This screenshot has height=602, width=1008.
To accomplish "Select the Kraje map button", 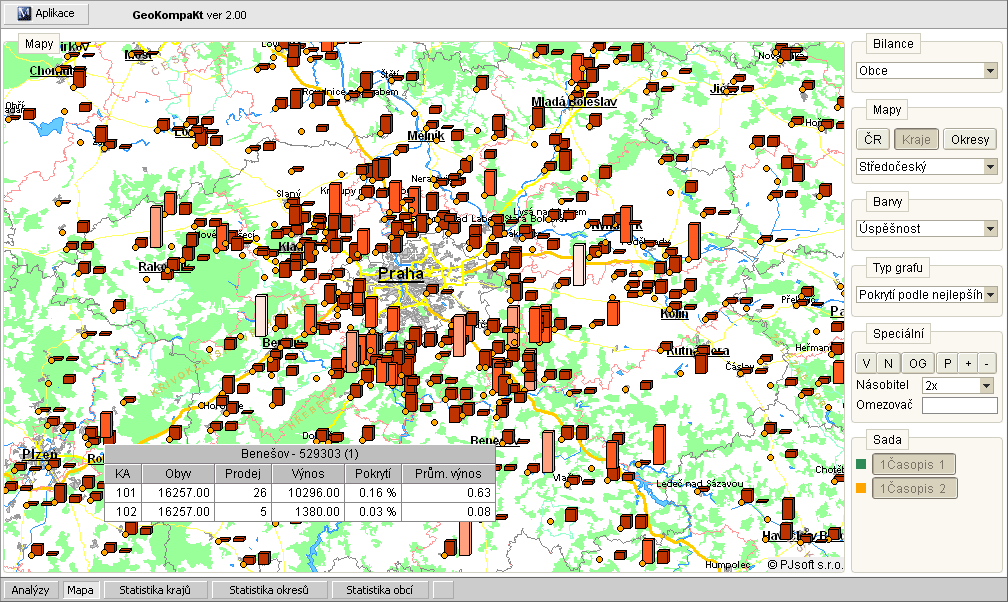I will [915, 140].
